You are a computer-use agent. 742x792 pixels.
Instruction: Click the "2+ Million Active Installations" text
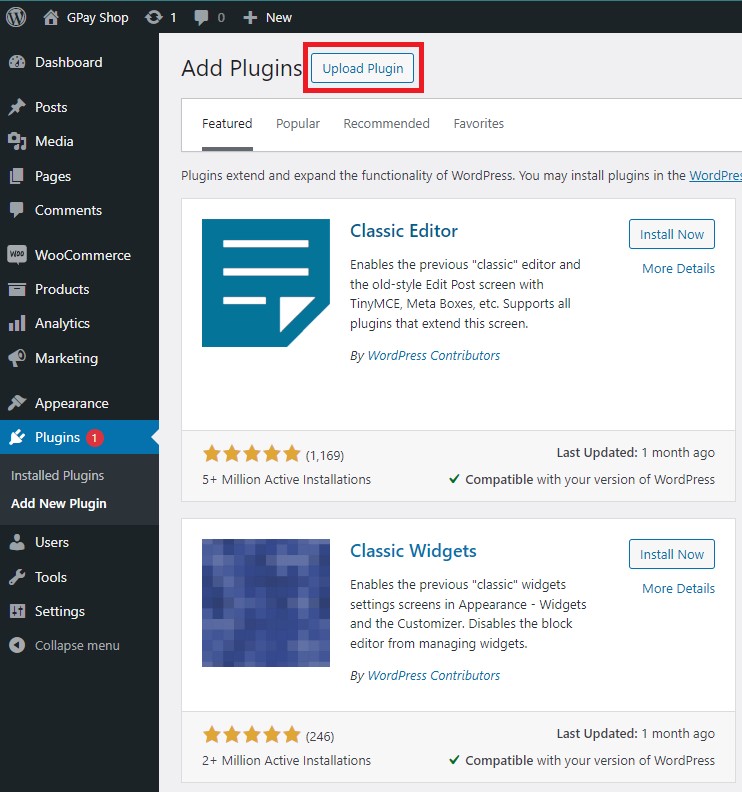point(286,760)
